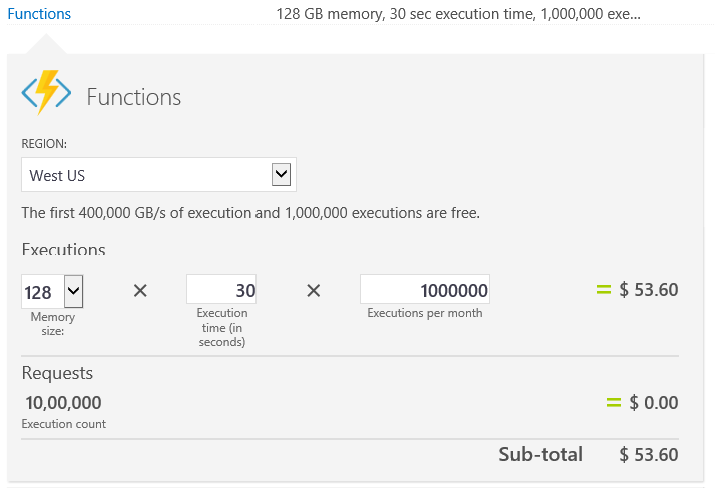The width and height of the screenshot is (715, 488).
Task: Click the 10,00,000 execution count value
Action: 62,403
